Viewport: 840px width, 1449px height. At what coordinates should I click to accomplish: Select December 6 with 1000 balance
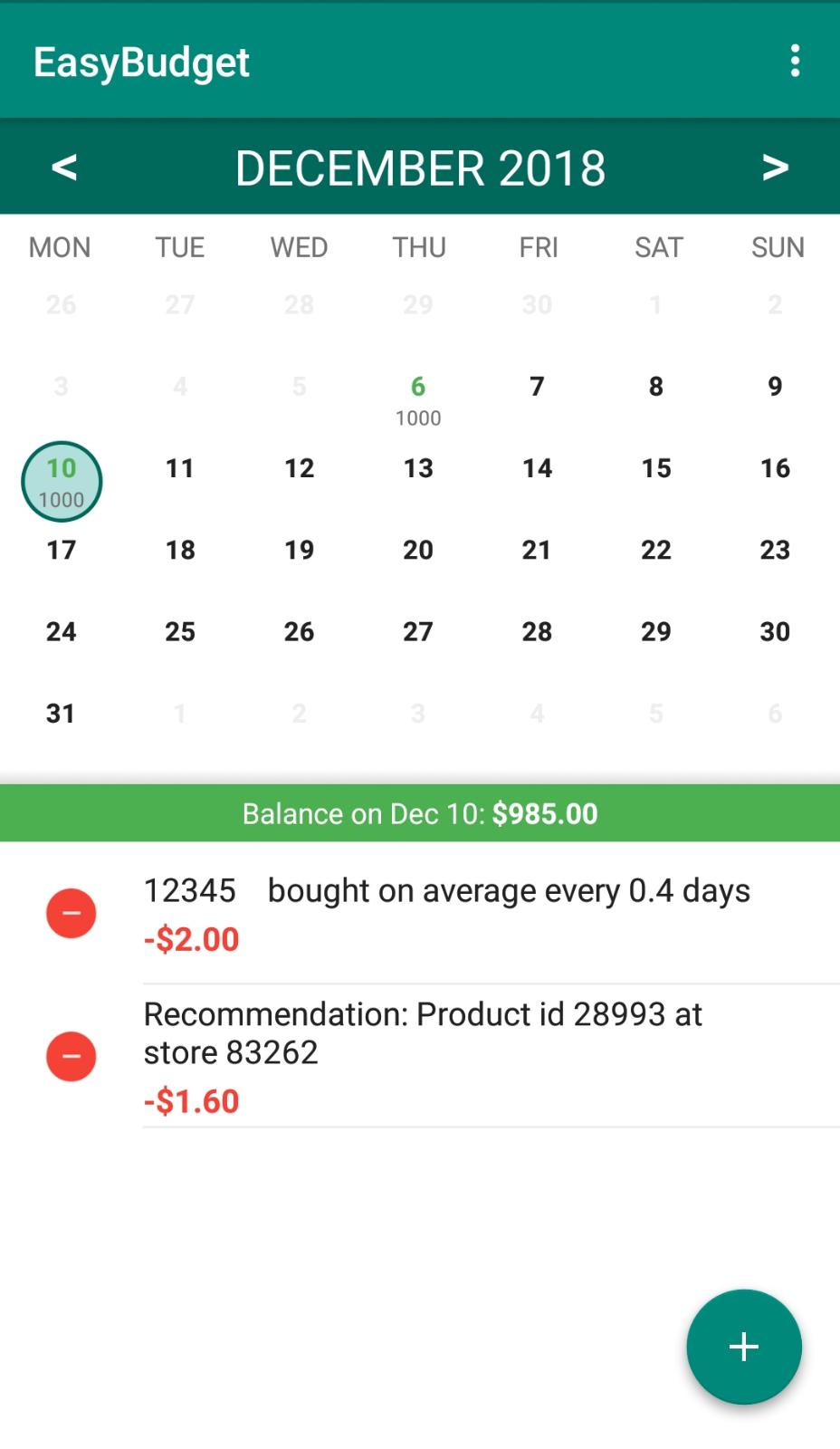[418, 398]
